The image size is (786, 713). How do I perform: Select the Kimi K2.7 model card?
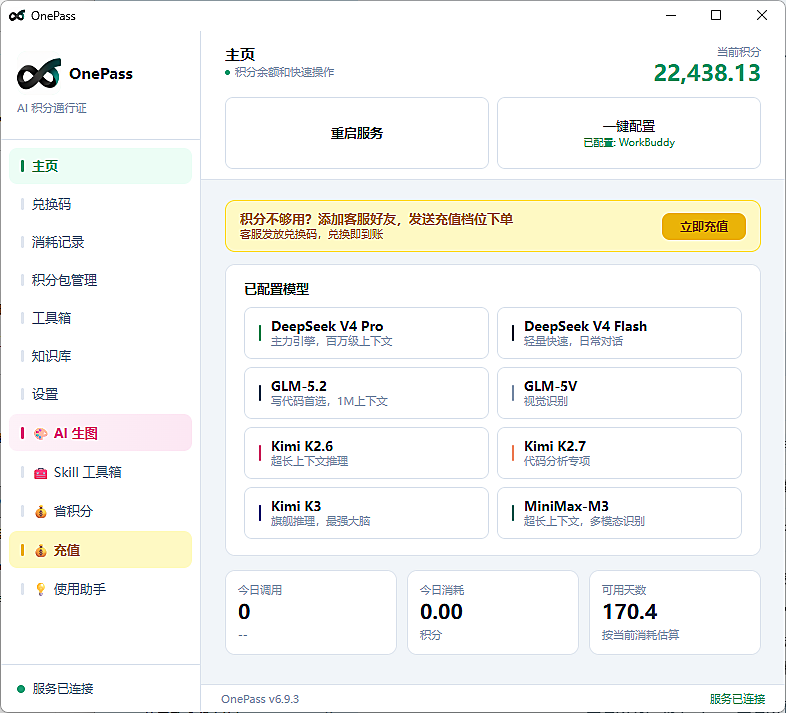[619, 453]
